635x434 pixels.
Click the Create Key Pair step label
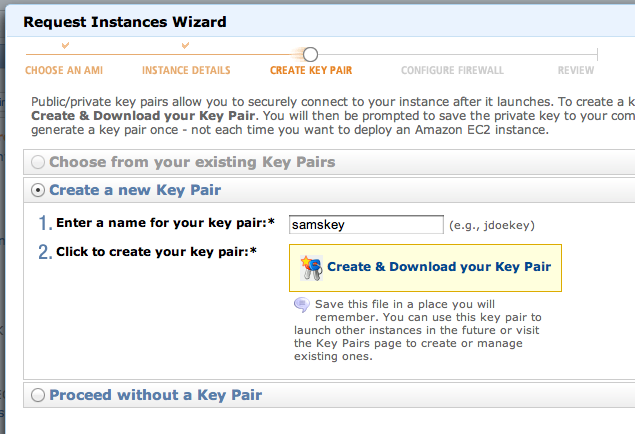(x=311, y=71)
